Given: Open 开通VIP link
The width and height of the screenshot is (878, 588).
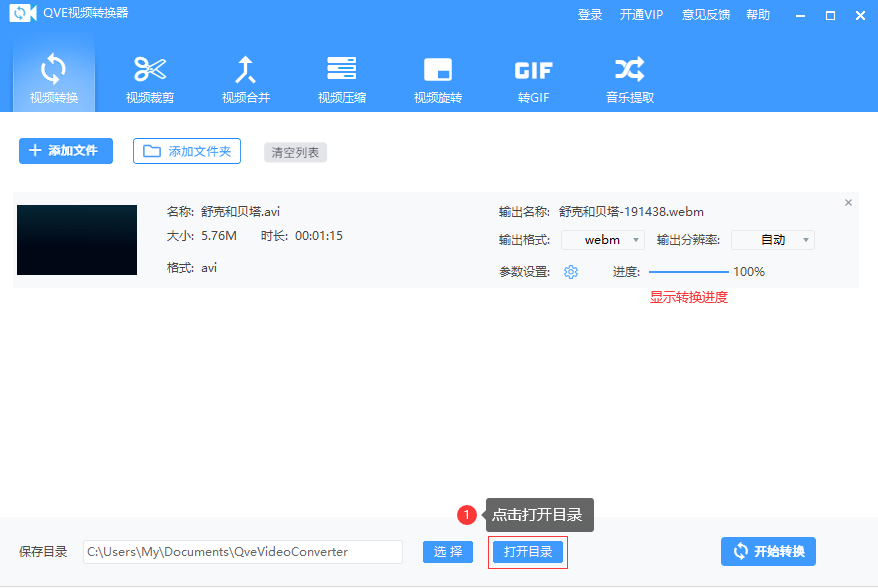Looking at the screenshot, I should click(641, 15).
